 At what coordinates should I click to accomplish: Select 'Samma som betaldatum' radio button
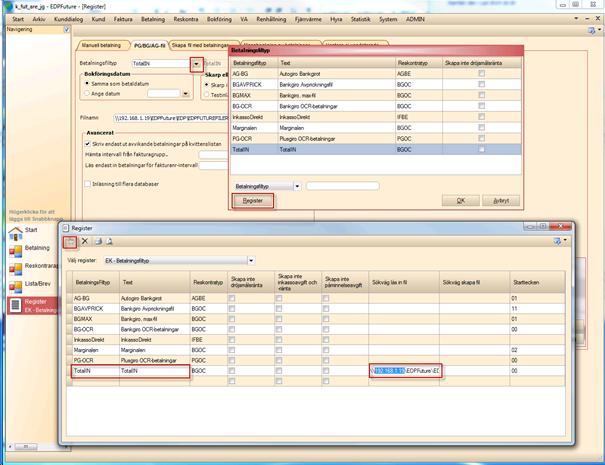(88, 84)
